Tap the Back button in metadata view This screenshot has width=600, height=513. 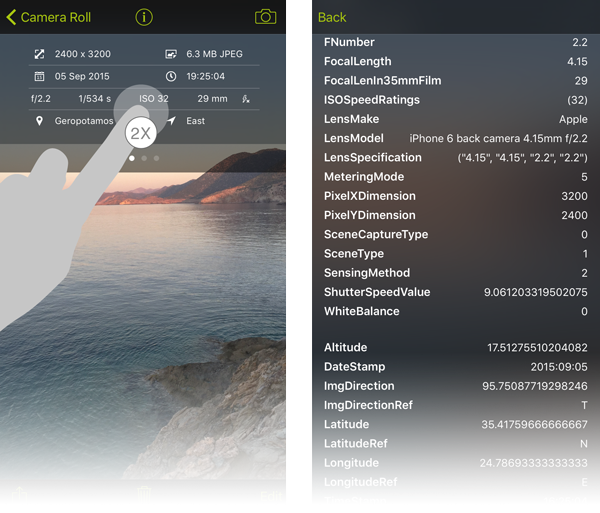(x=332, y=17)
